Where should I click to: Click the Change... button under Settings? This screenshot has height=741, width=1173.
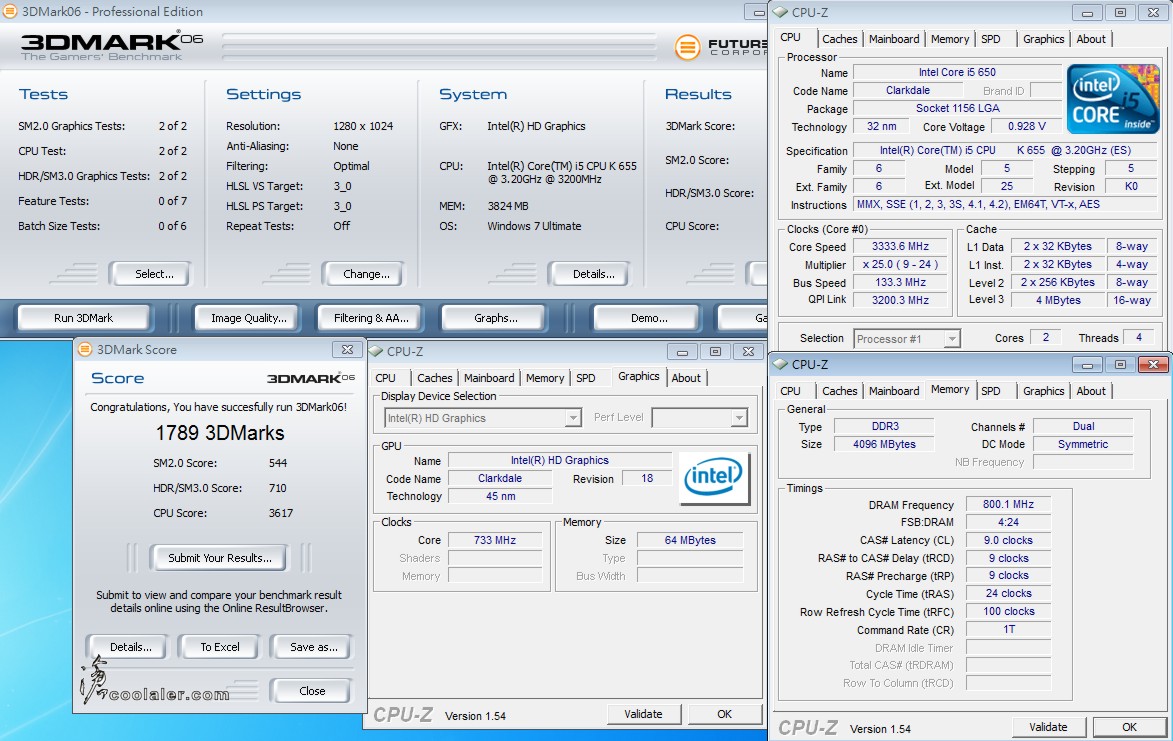pos(364,274)
